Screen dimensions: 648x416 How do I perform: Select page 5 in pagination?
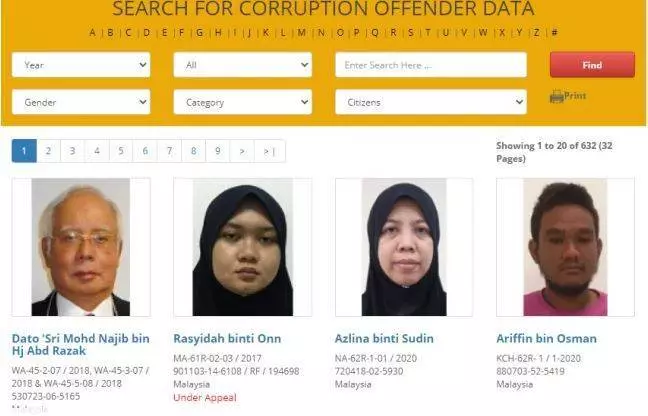point(121,151)
